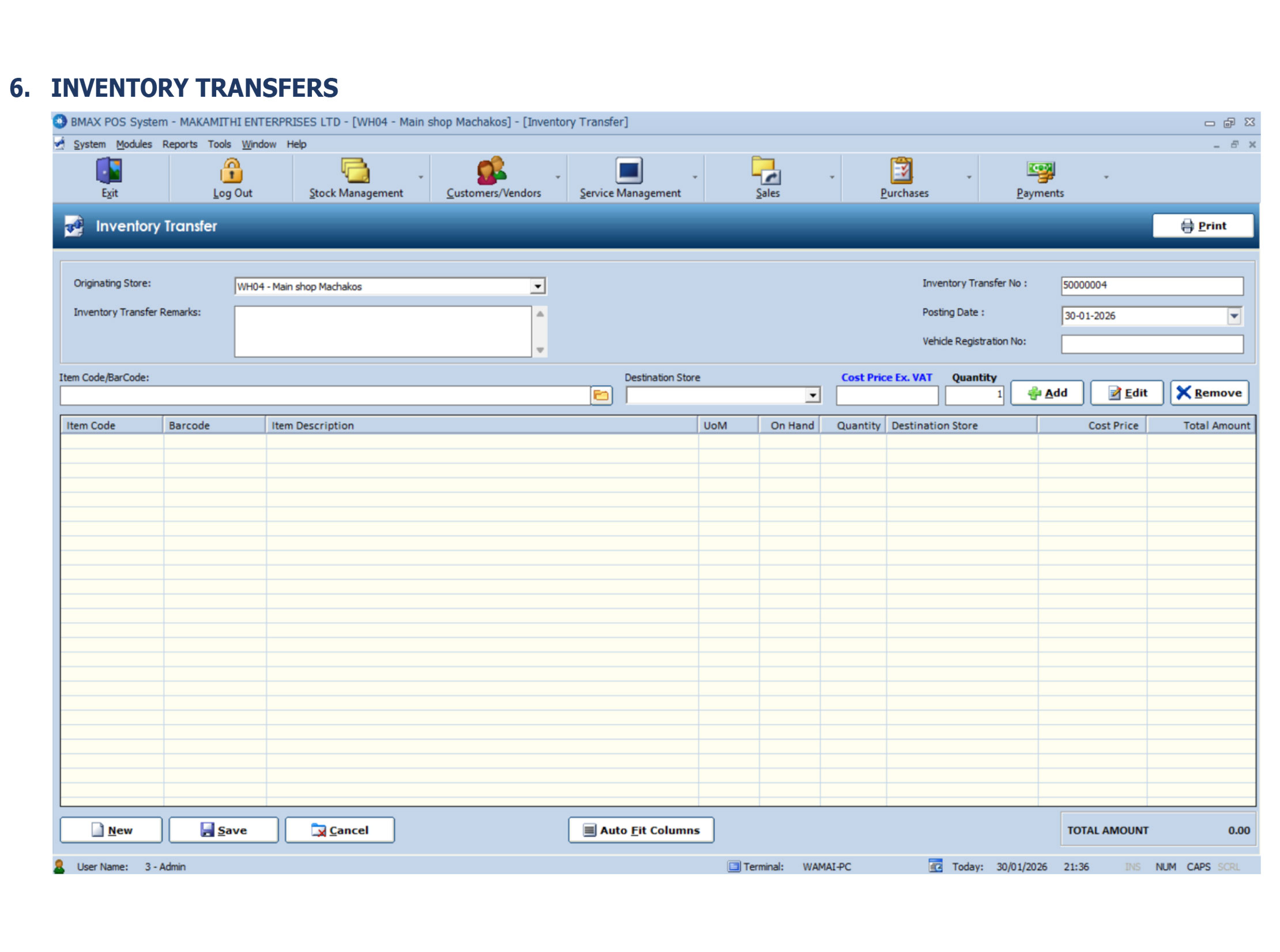Screen dimensions: 1280x952
Task: Expand the Destination Store combo box
Action: [812, 396]
